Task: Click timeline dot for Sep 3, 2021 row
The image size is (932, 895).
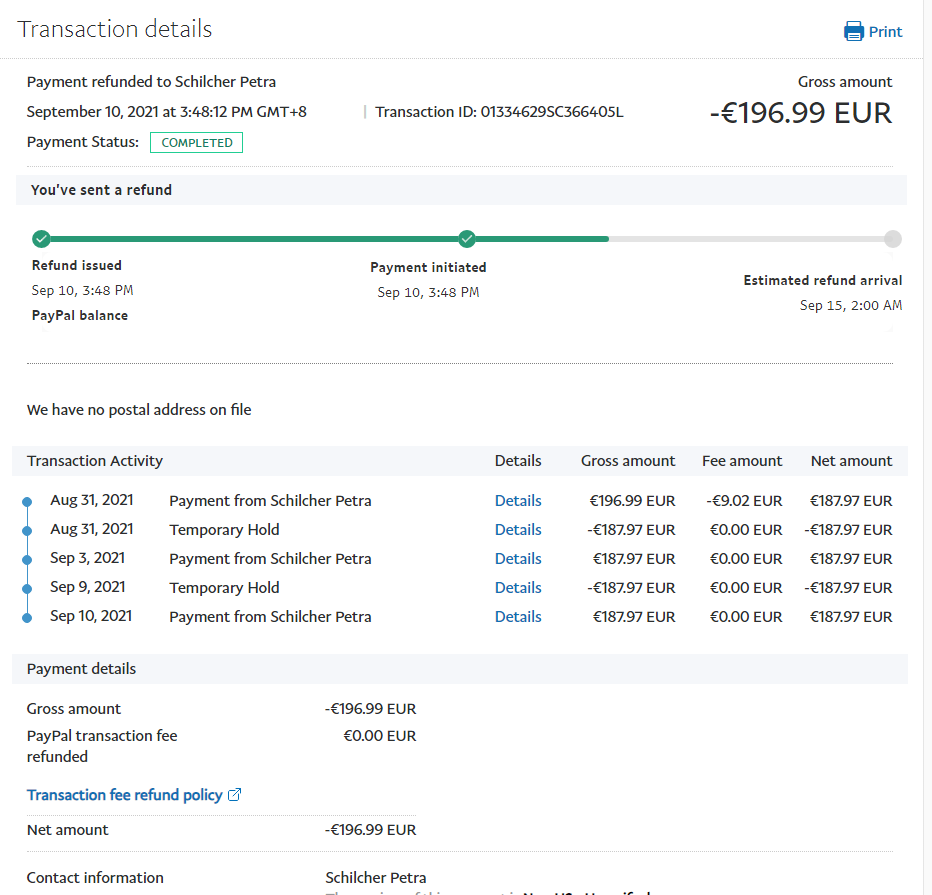Action: tap(27, 559)
